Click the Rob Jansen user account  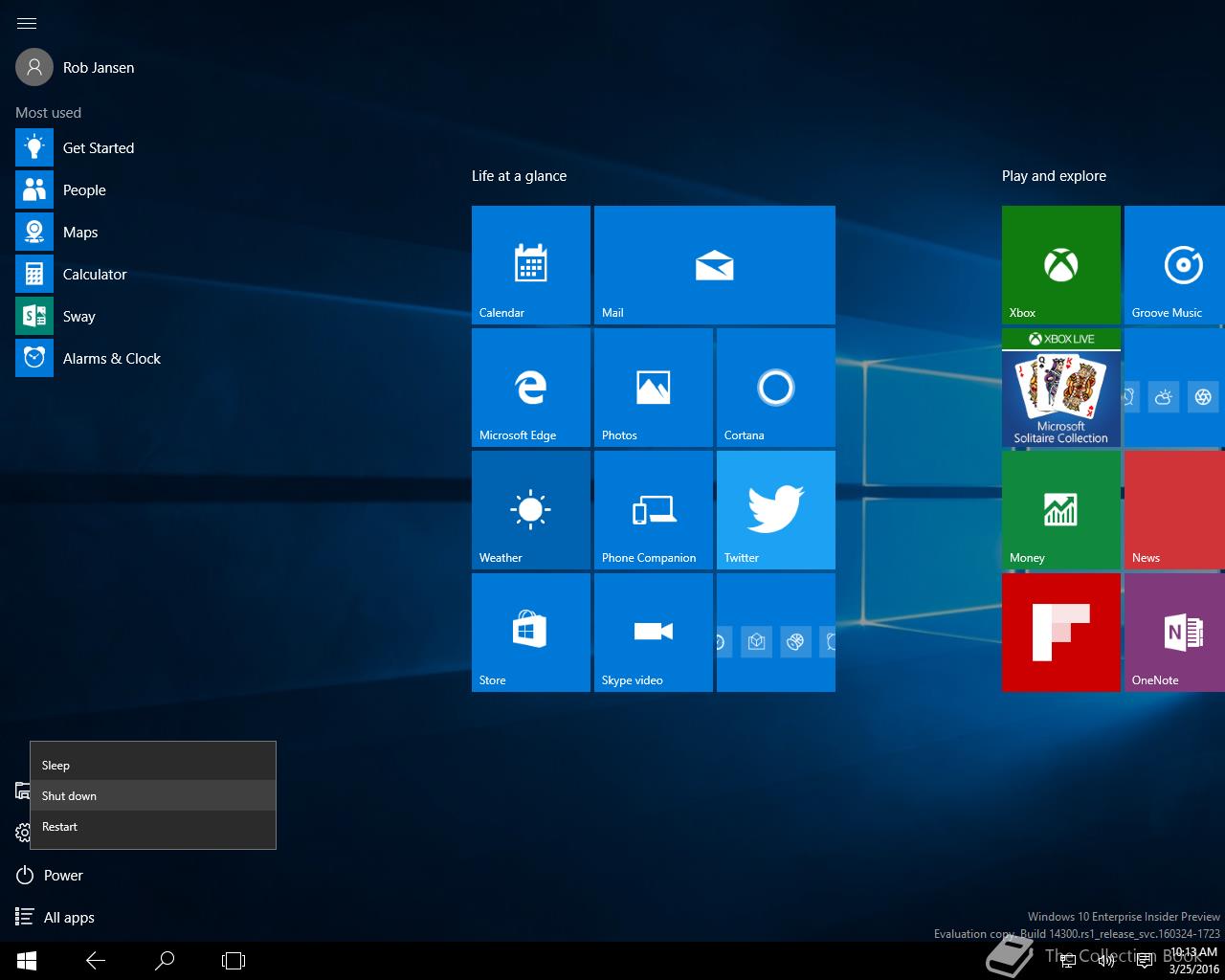tap(76, 67)
